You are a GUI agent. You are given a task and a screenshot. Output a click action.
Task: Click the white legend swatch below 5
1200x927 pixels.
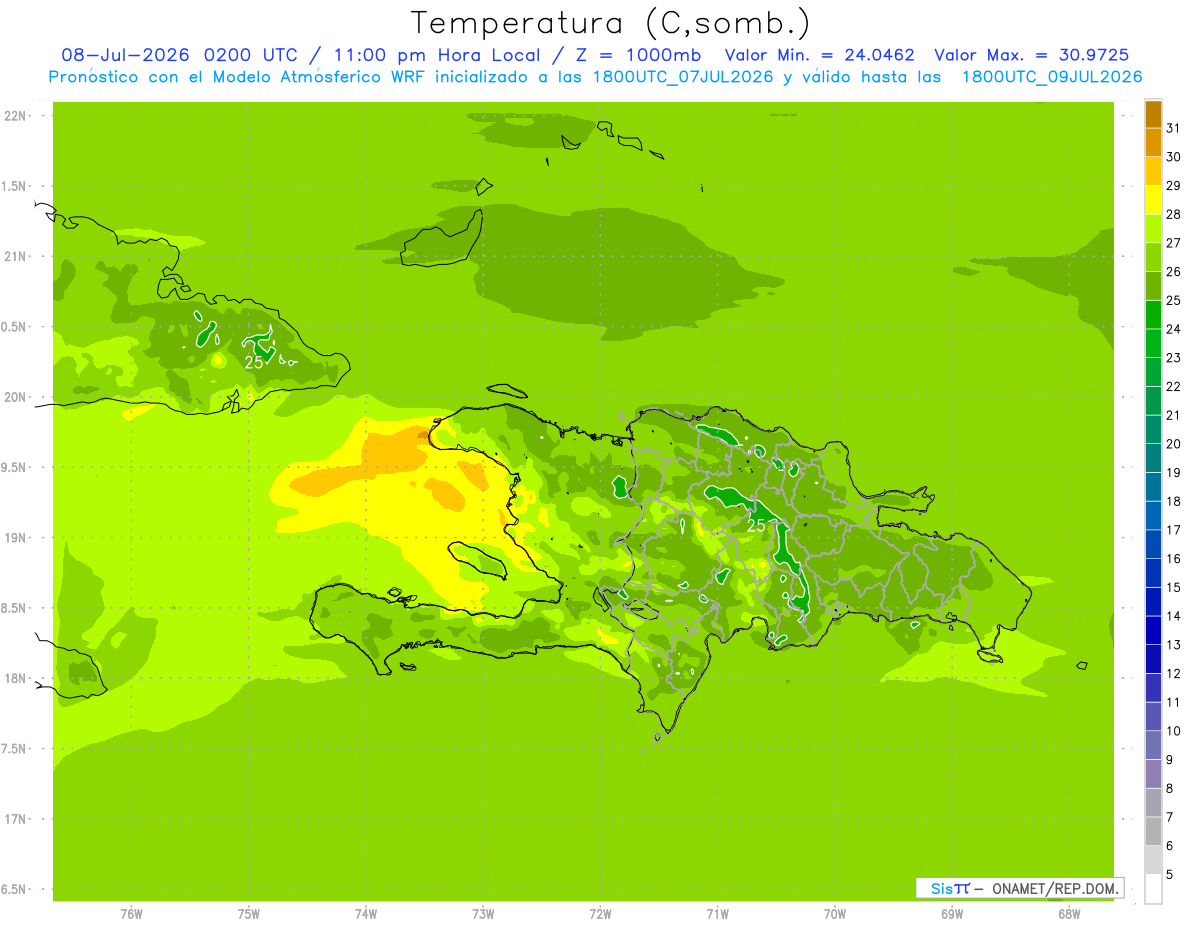pos(1153,889)
